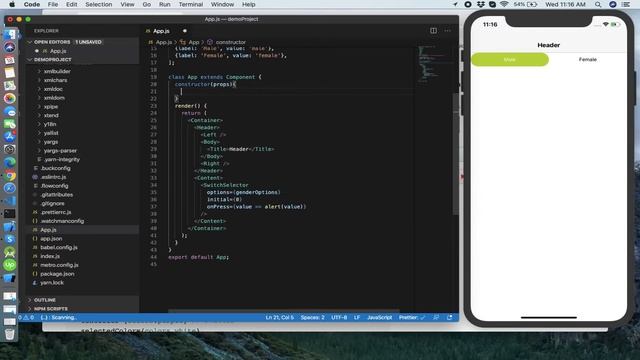Viewport: 640px width, 360px height.
Task: Click the editor horizontal scrollbar
Action: point(284,311)
